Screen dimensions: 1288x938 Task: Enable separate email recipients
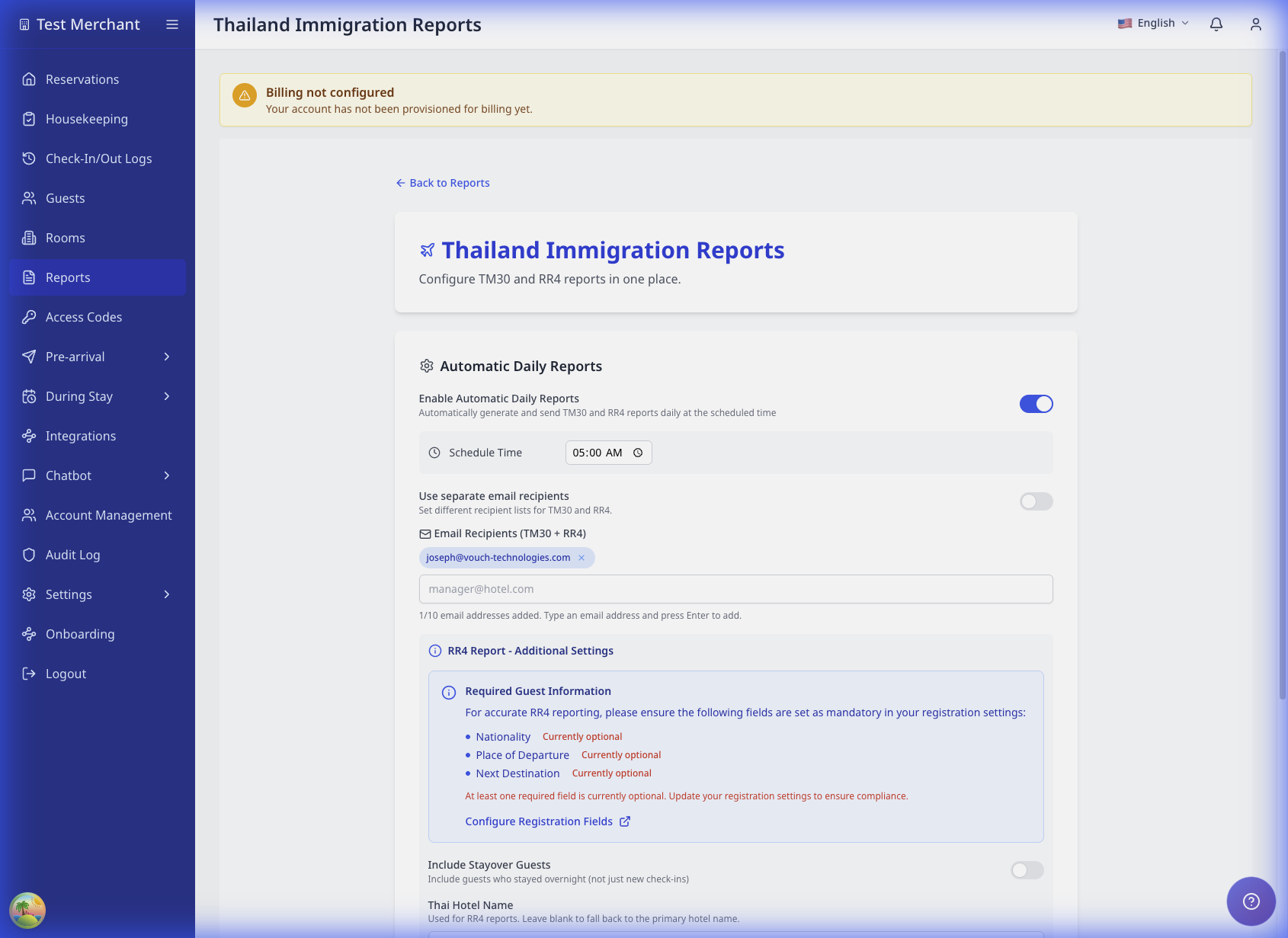(1036, 501)
